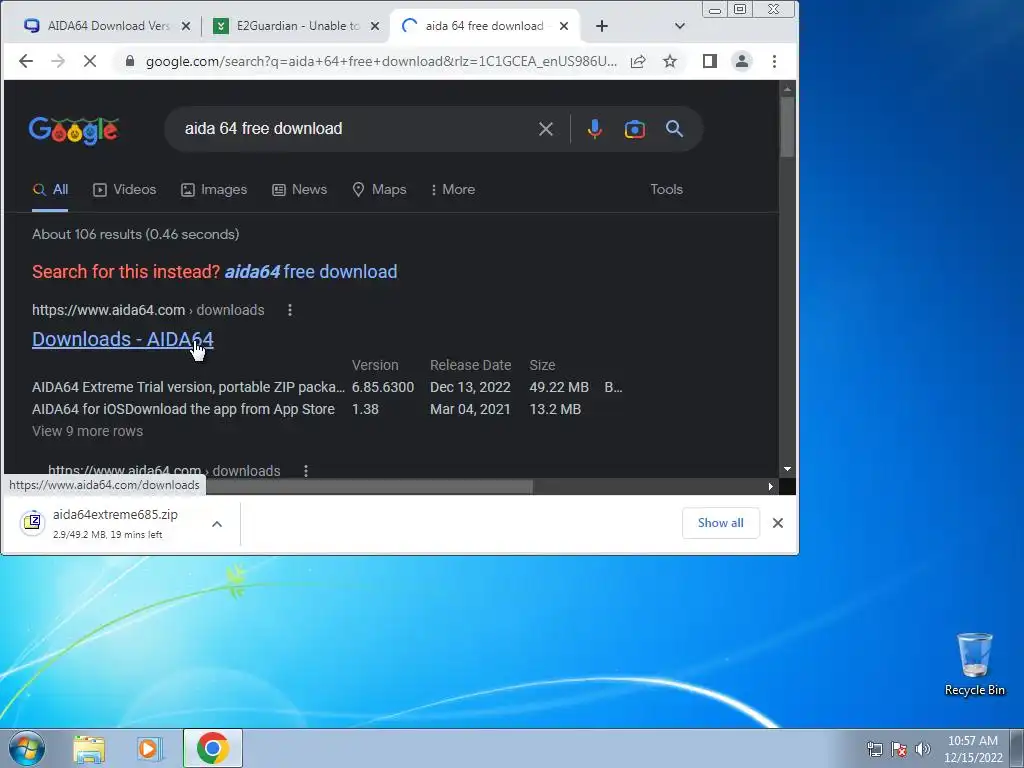Open aida64extreme685.zip download item
This screenshot has height=768, width=1024.
[x=108, y=523]
